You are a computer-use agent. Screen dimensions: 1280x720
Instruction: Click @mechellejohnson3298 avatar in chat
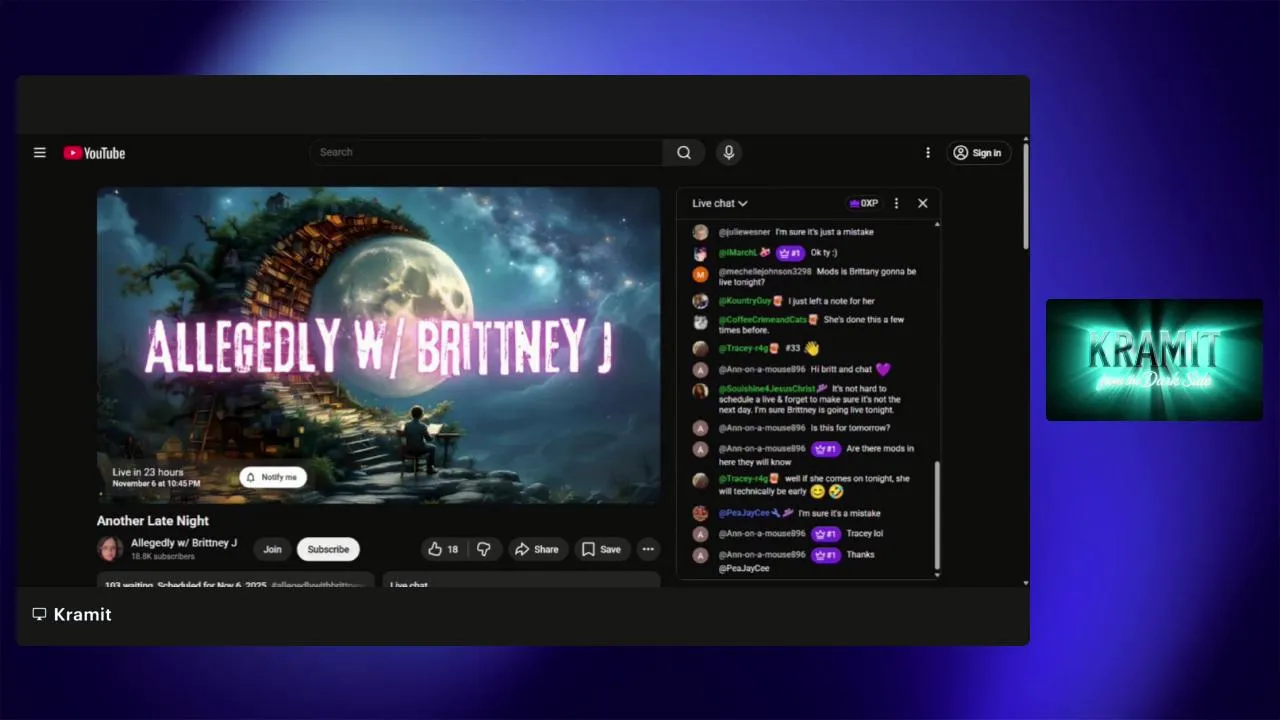pos(700,275)
